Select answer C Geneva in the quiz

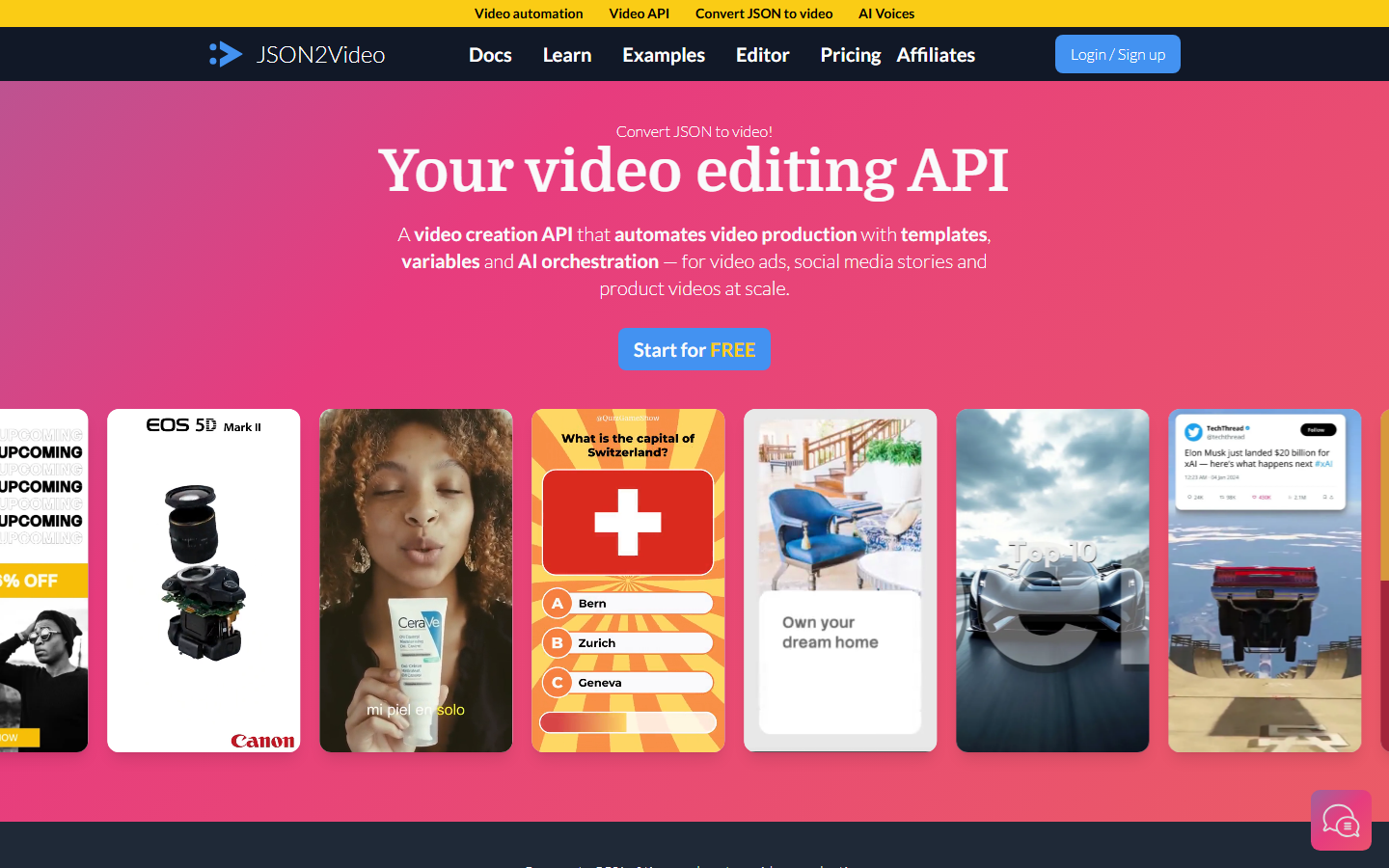[627, 682]
